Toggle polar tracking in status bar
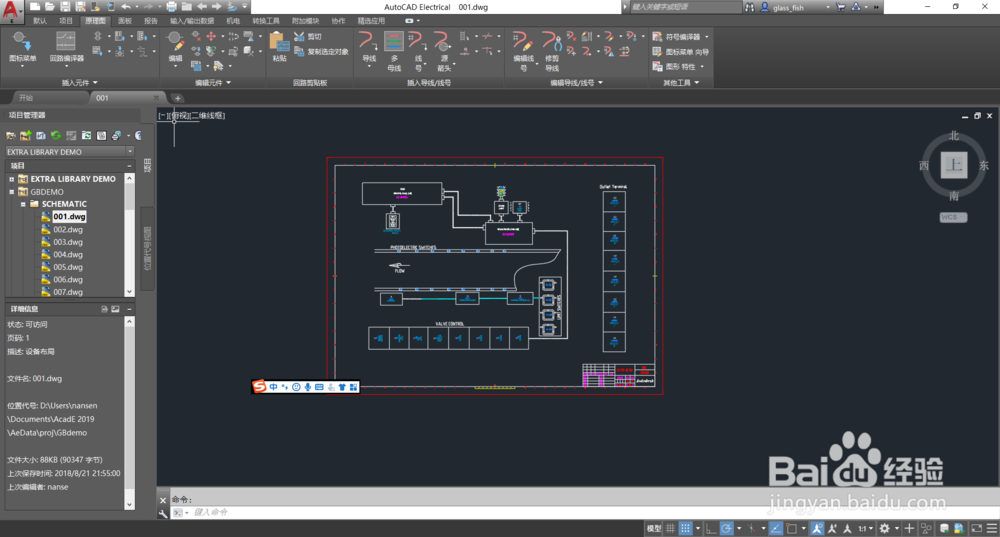This screenshot has height=537, width=1000. (726, 528)
